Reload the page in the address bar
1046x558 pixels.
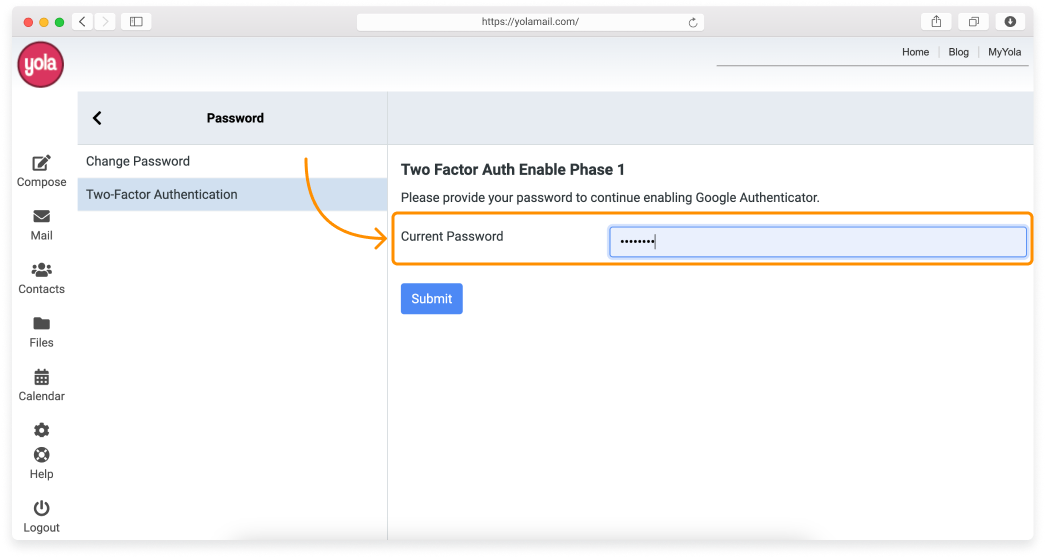point(692,22)
